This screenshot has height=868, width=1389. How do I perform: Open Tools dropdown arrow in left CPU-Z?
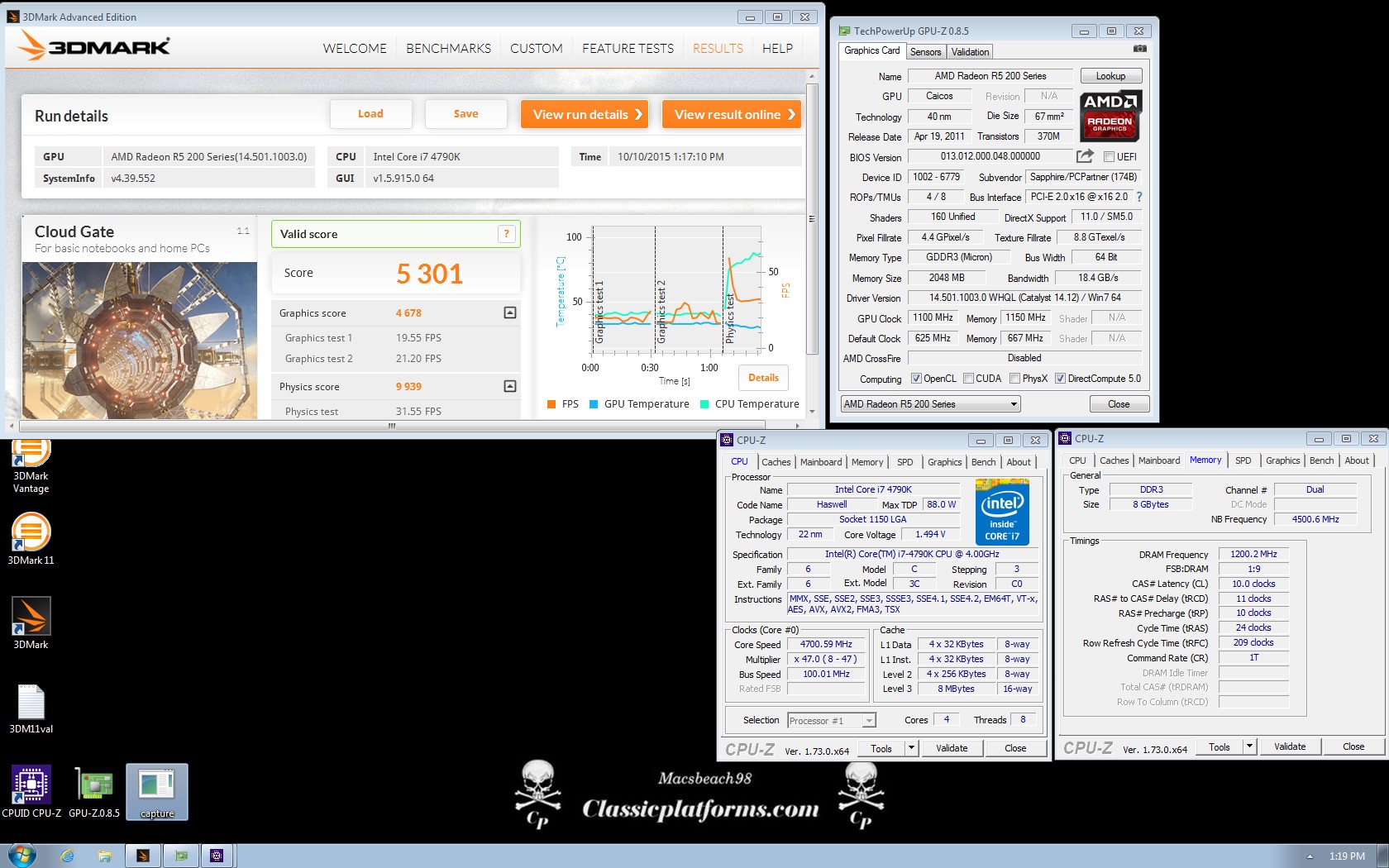911,748
